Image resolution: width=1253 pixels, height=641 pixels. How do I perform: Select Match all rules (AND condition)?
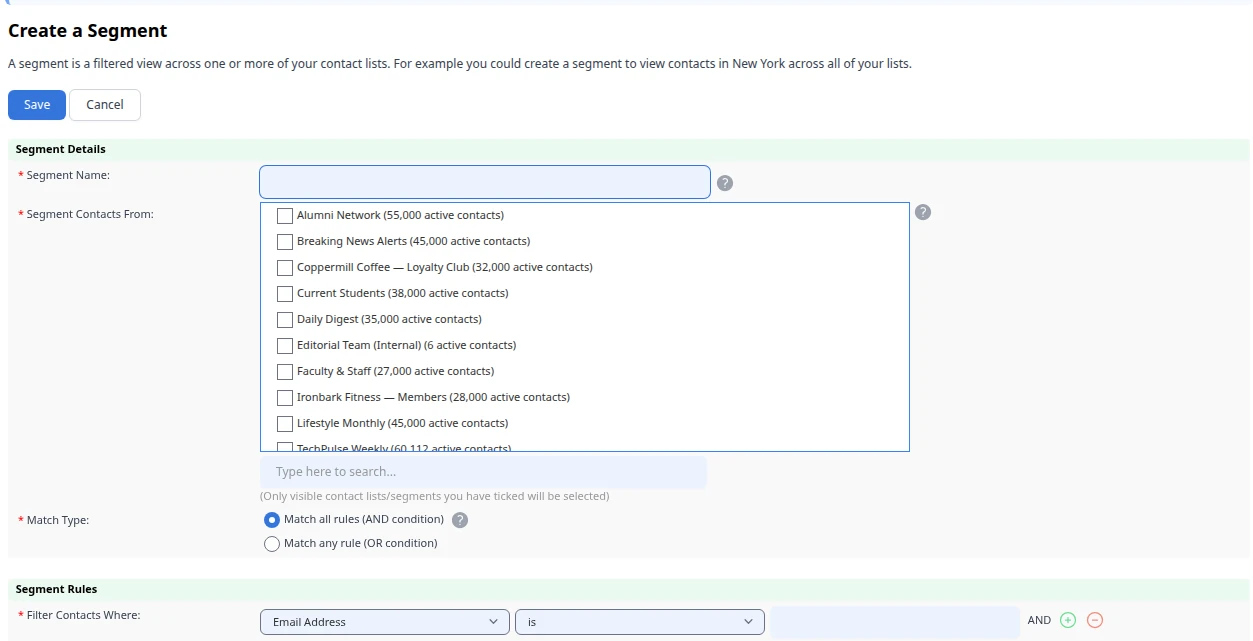271,520
